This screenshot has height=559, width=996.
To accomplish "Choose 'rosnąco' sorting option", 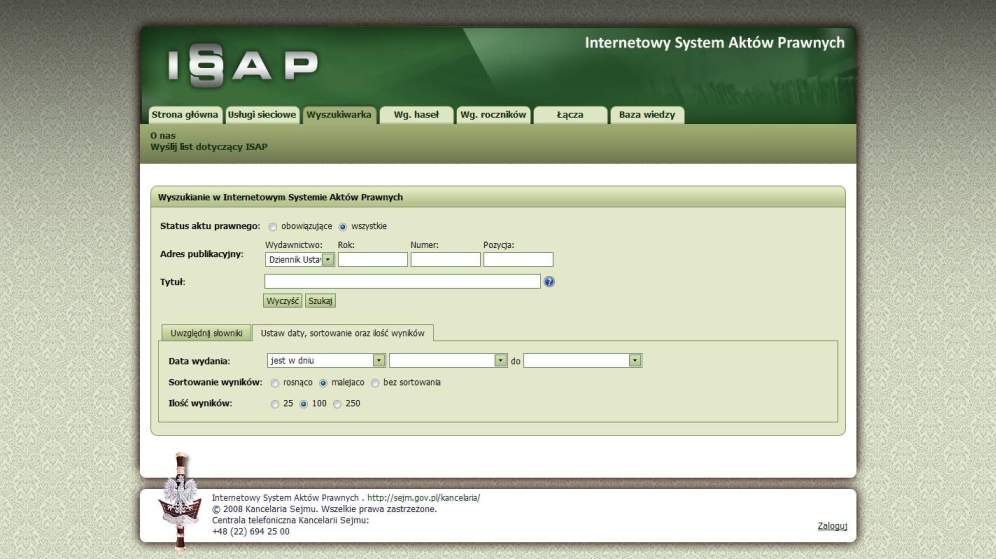I will coord(274,383).
